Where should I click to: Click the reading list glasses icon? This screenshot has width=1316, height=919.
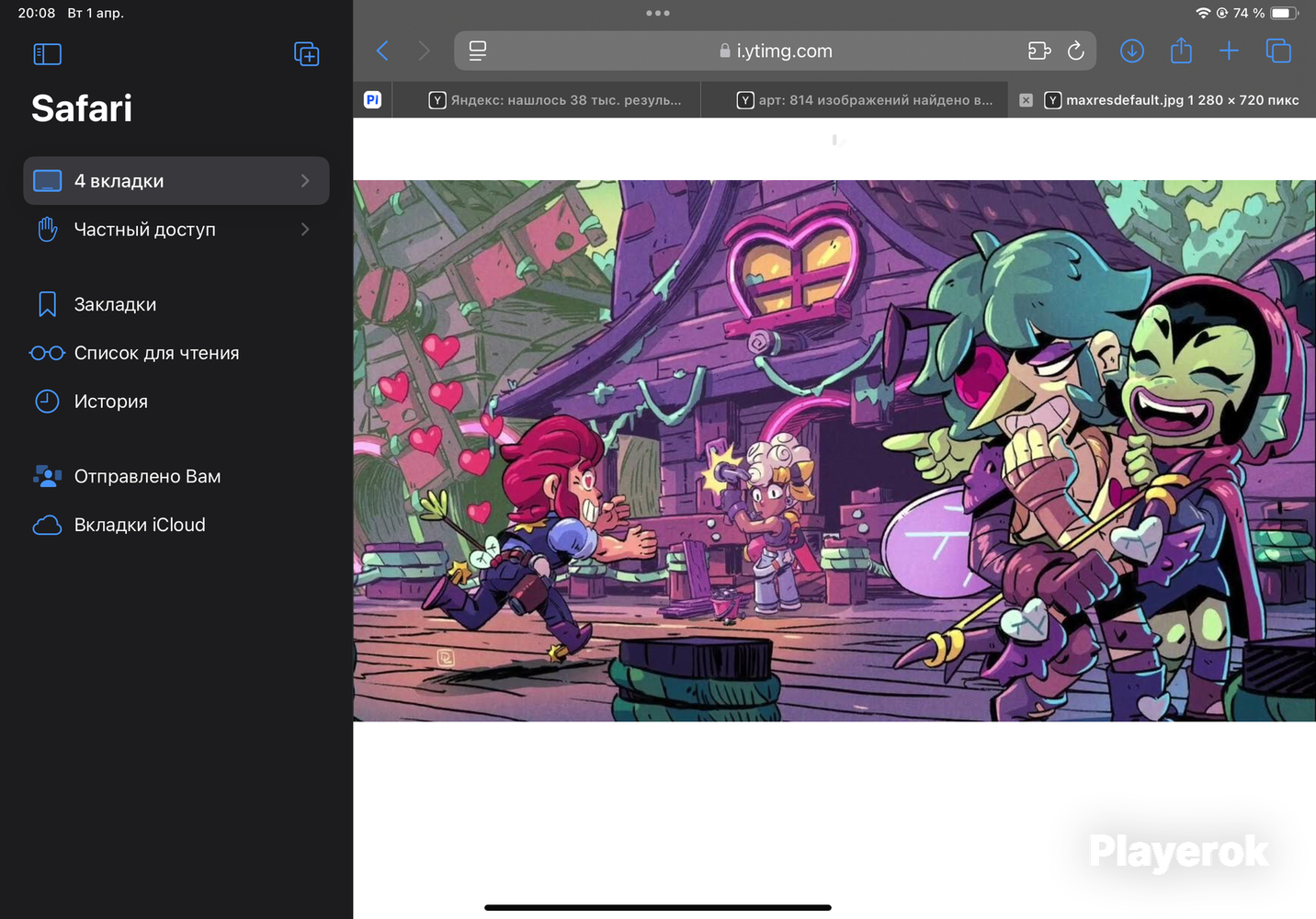47,353
